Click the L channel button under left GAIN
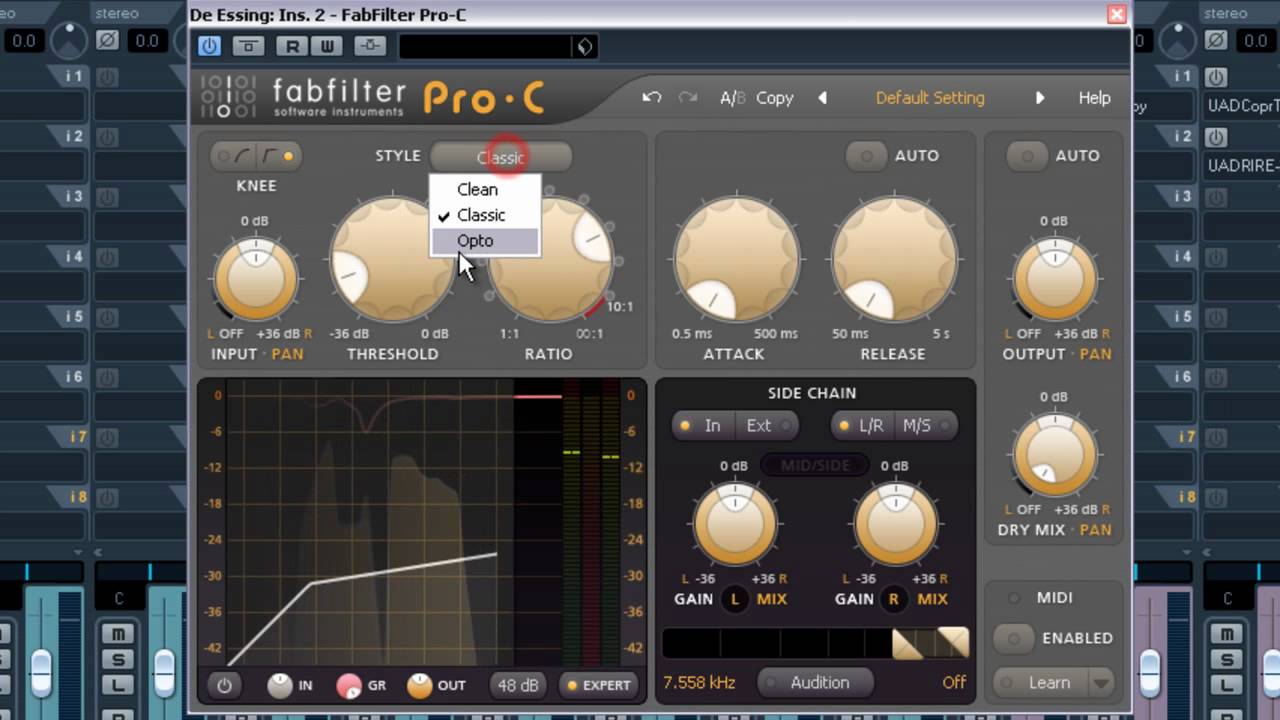Screen dimensions: 1280x720 (735, 599)
